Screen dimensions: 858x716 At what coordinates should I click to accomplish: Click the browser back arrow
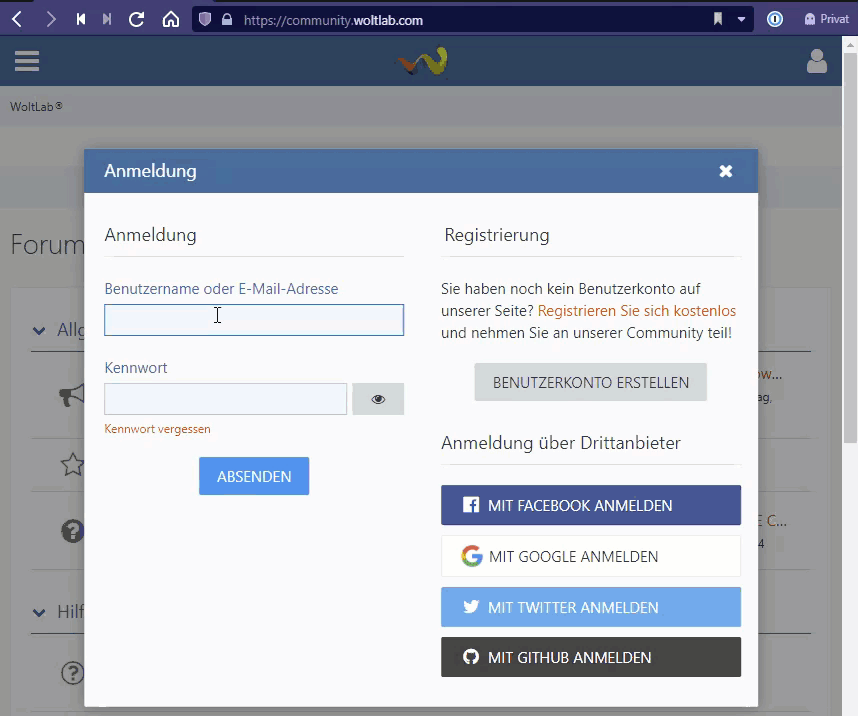pos(17,19)
